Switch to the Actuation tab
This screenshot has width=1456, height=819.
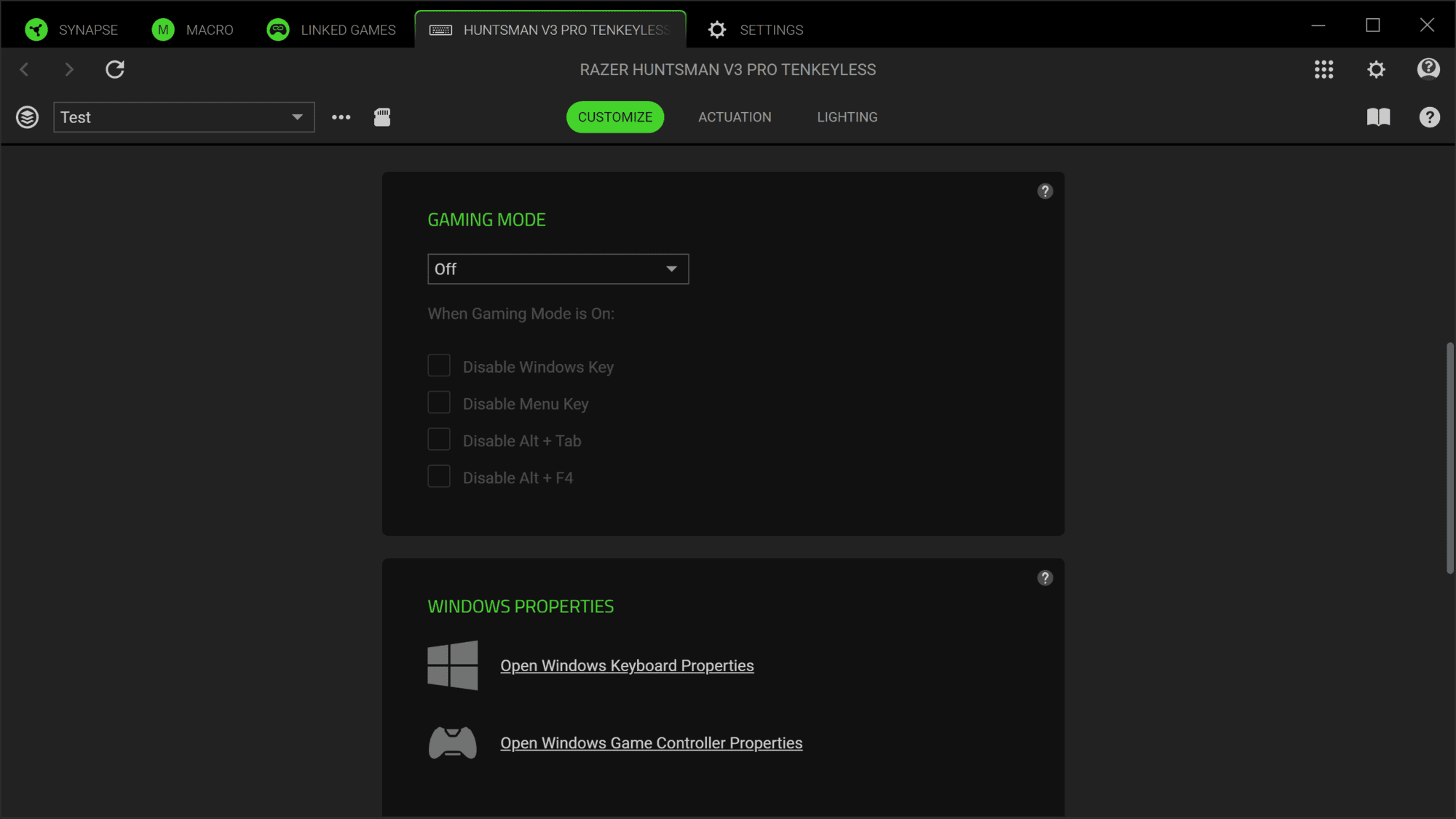click(x=735, y=117)
